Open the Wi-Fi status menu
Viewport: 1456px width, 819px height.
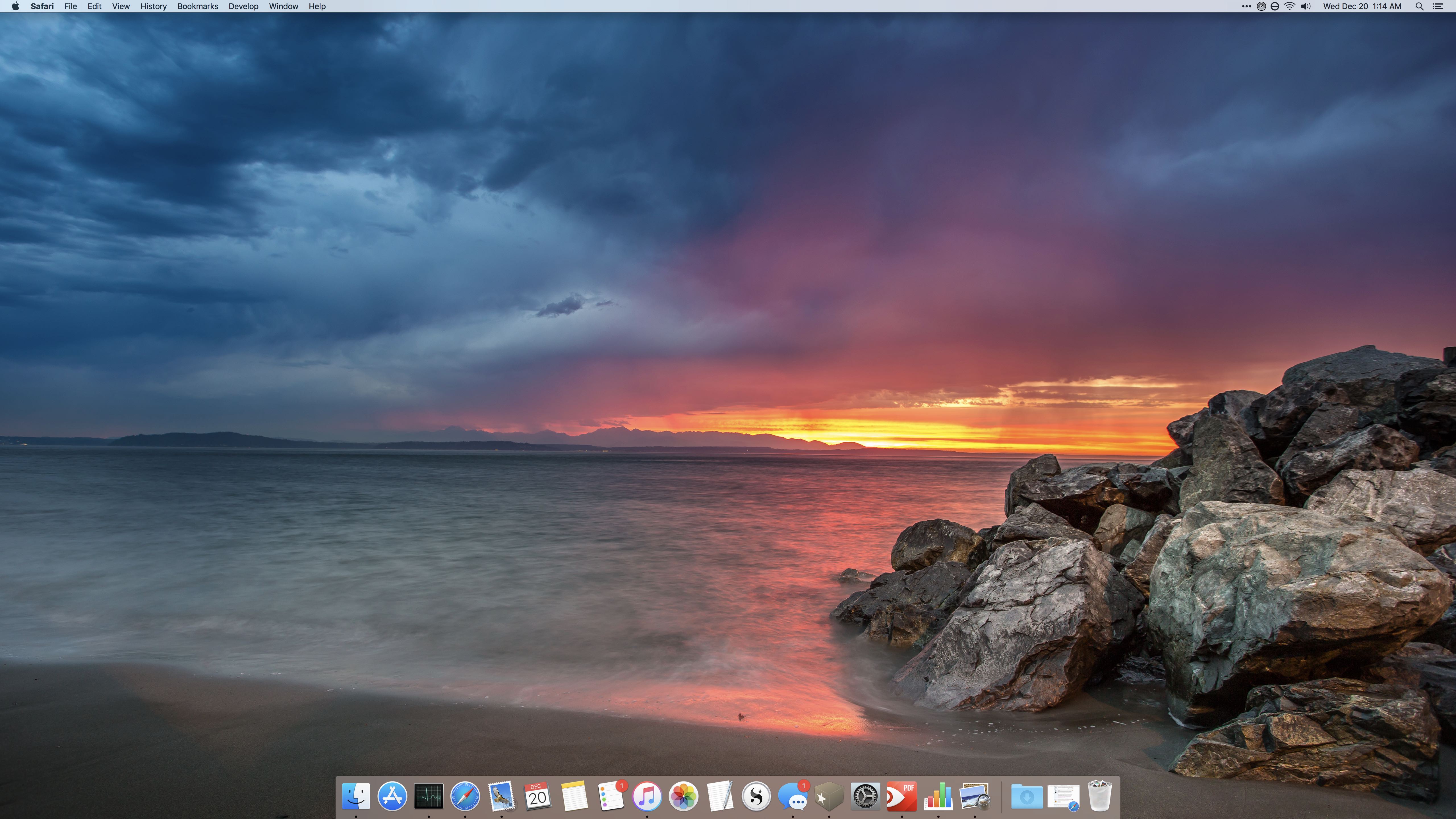[x=1290, y=6]
